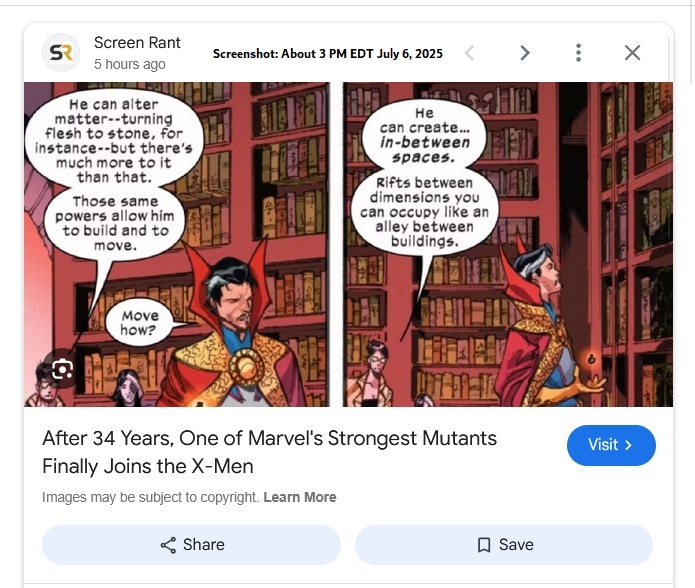Close the image preview panel

point(632,53)
